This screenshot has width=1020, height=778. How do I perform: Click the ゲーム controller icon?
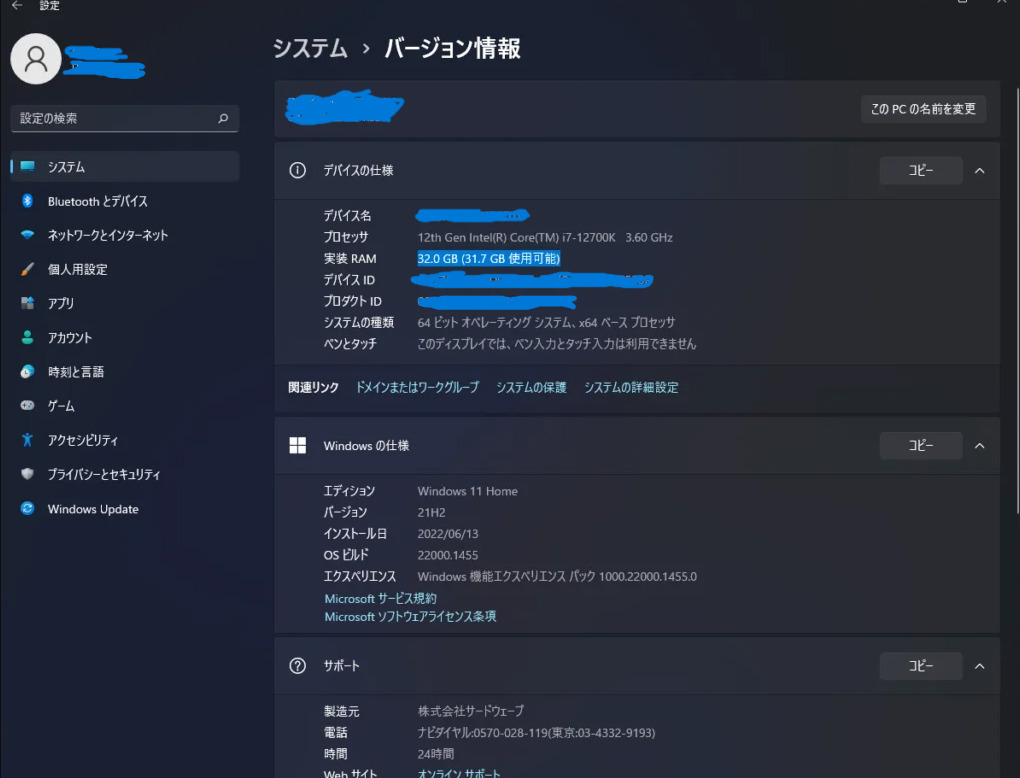point(27,405)
